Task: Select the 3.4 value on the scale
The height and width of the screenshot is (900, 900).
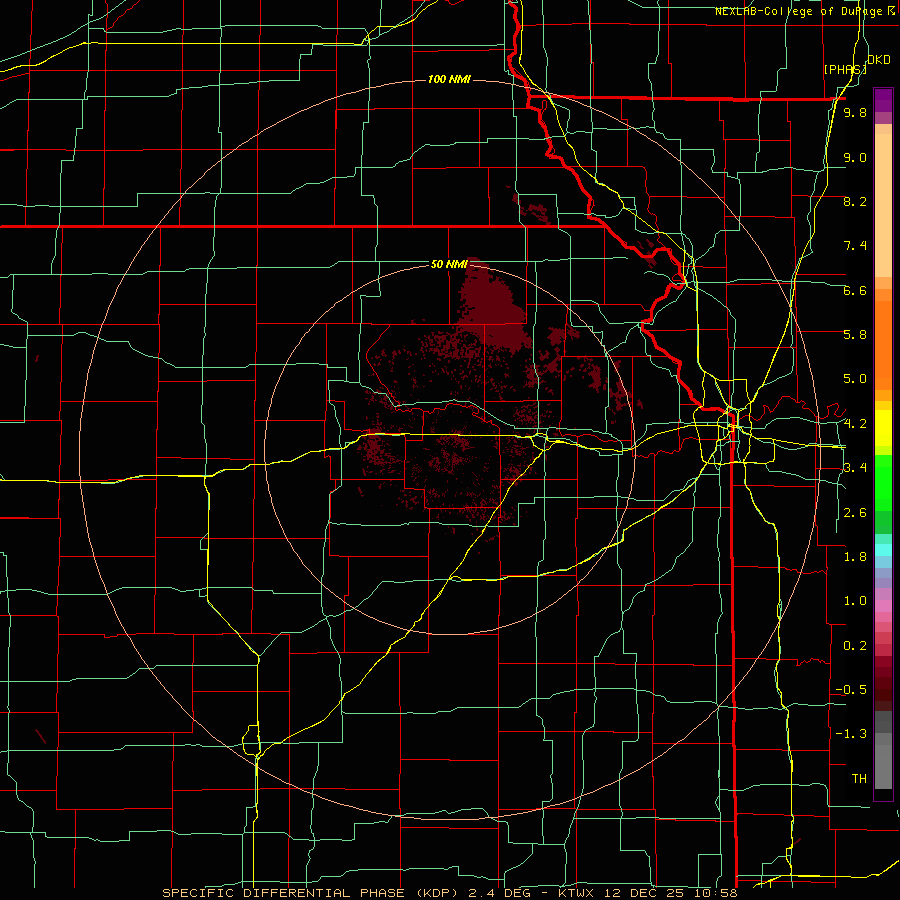Action: (855, 468)
